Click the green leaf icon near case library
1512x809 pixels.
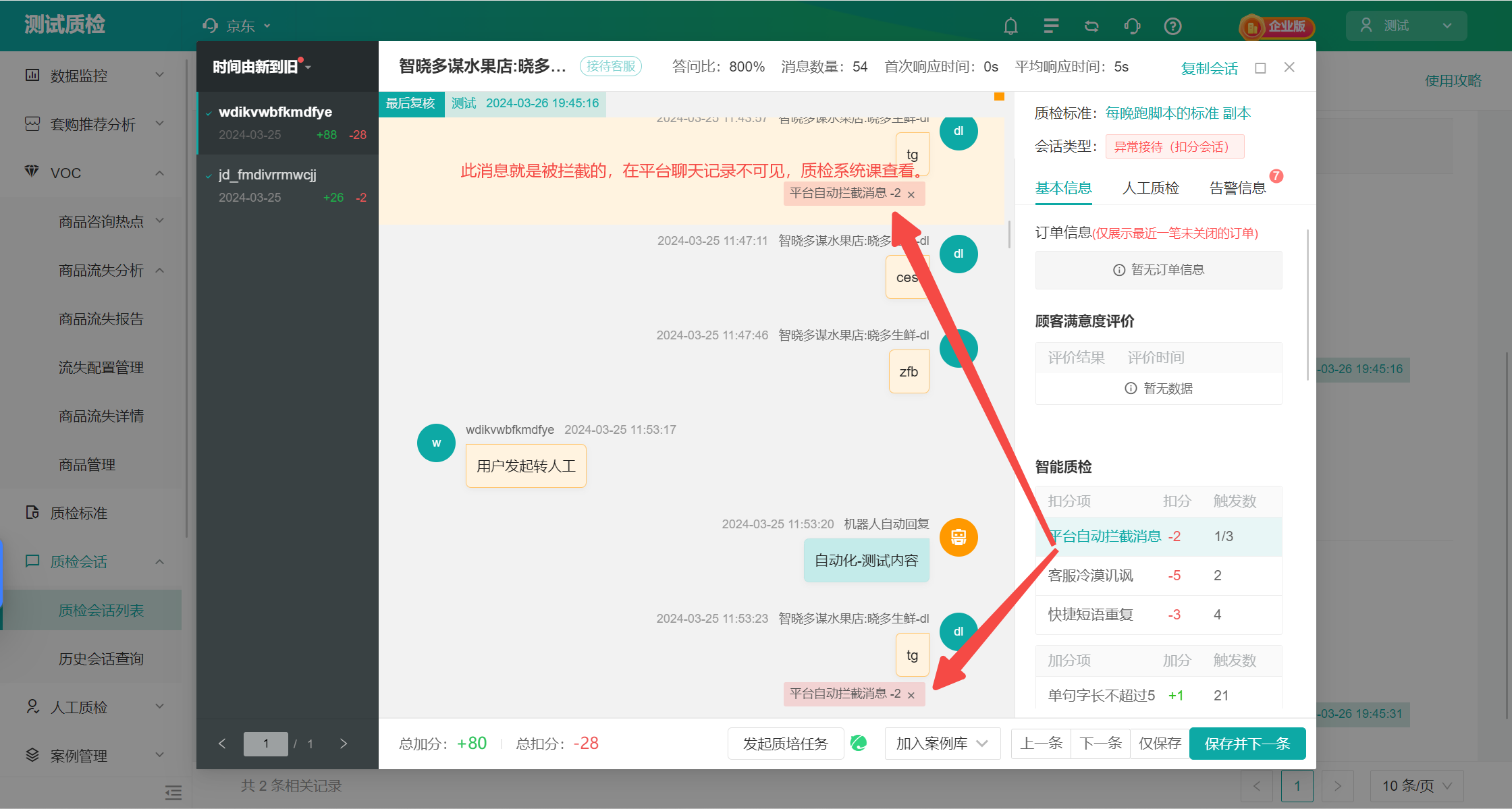[859, 743]
